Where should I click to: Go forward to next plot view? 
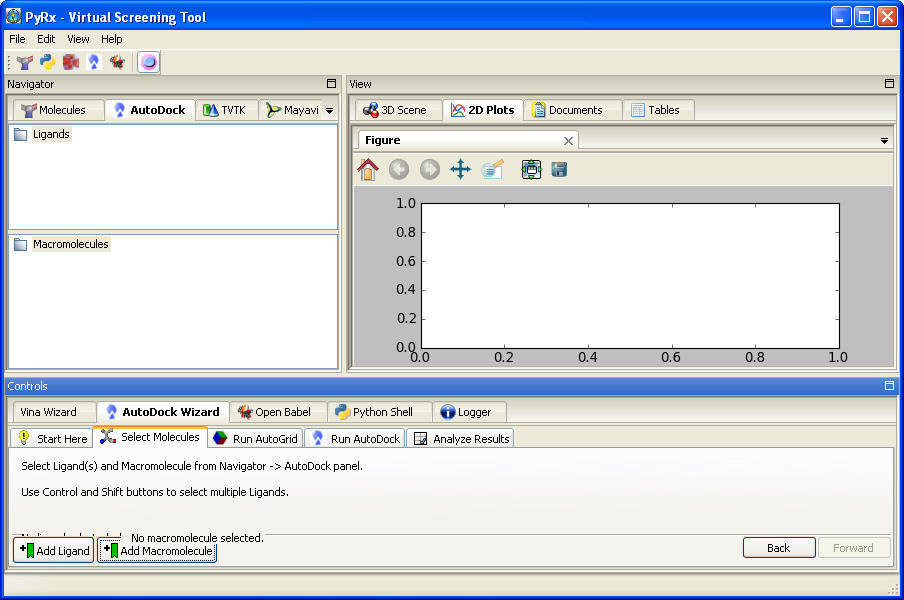coord(430,169)
